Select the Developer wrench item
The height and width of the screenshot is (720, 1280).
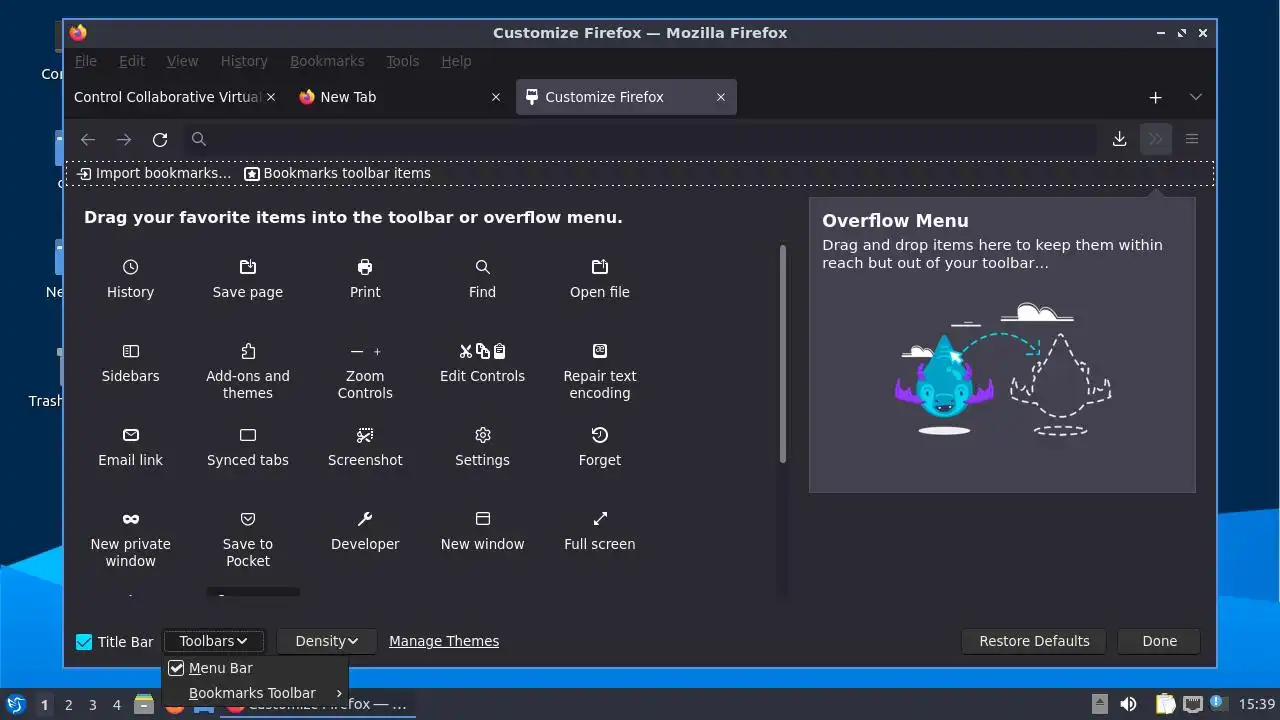coord(365,531)
